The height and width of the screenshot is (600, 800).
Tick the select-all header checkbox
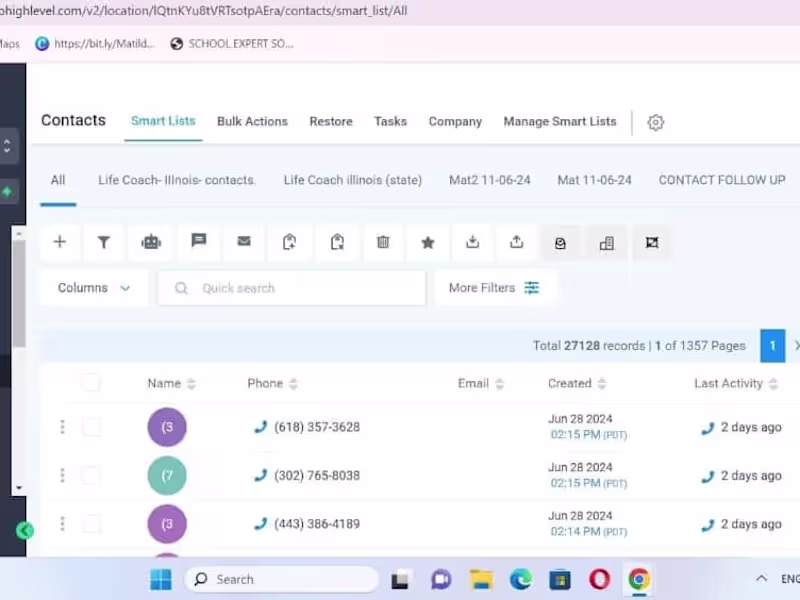pyautogui.click(x=91, y=383)
